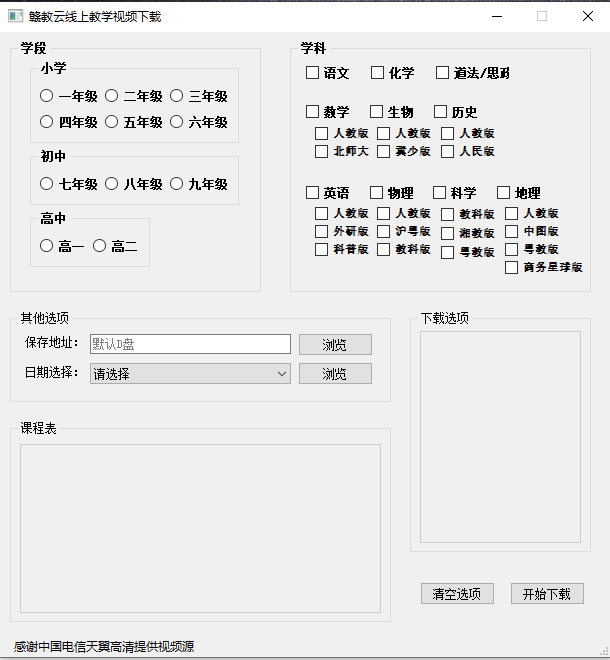The image size is (610, 660).
Task: Tick the 语文 subject checkbox
Action: (x=312, y=72)
